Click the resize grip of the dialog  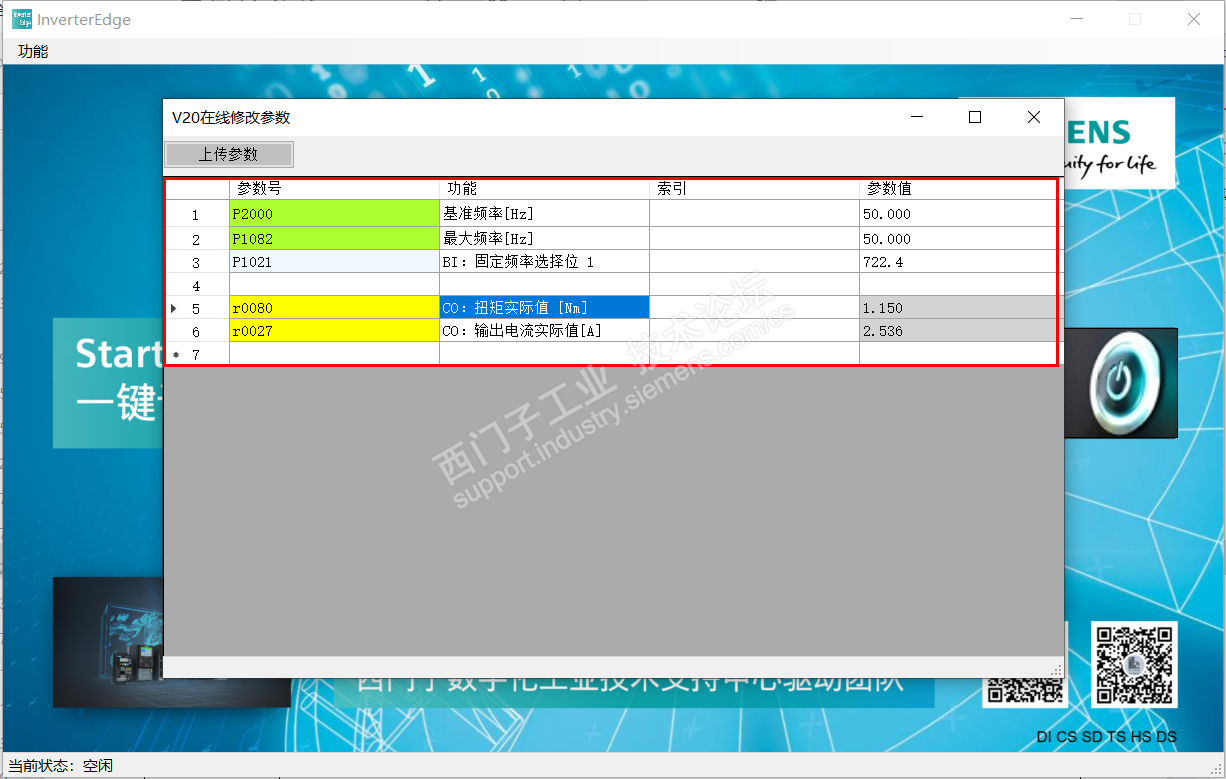coord(1056,670)
